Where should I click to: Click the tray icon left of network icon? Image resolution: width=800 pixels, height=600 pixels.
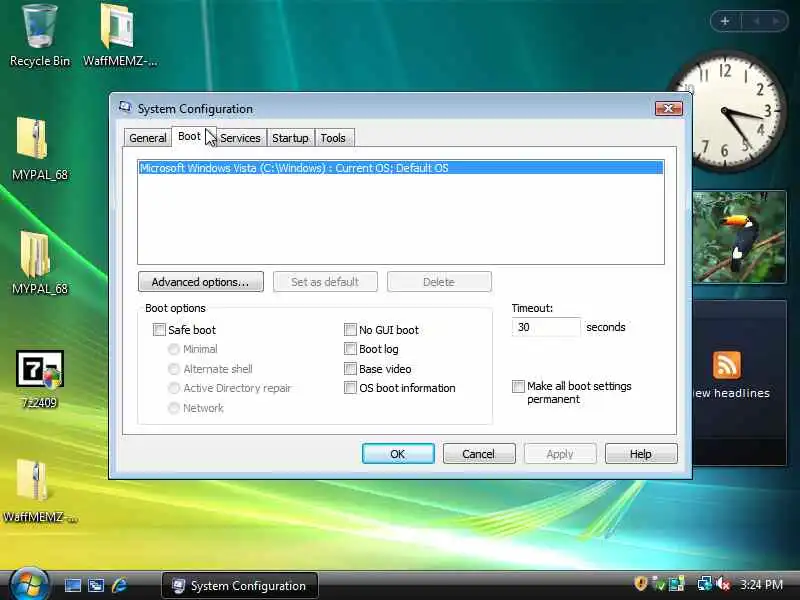(677, 583)
